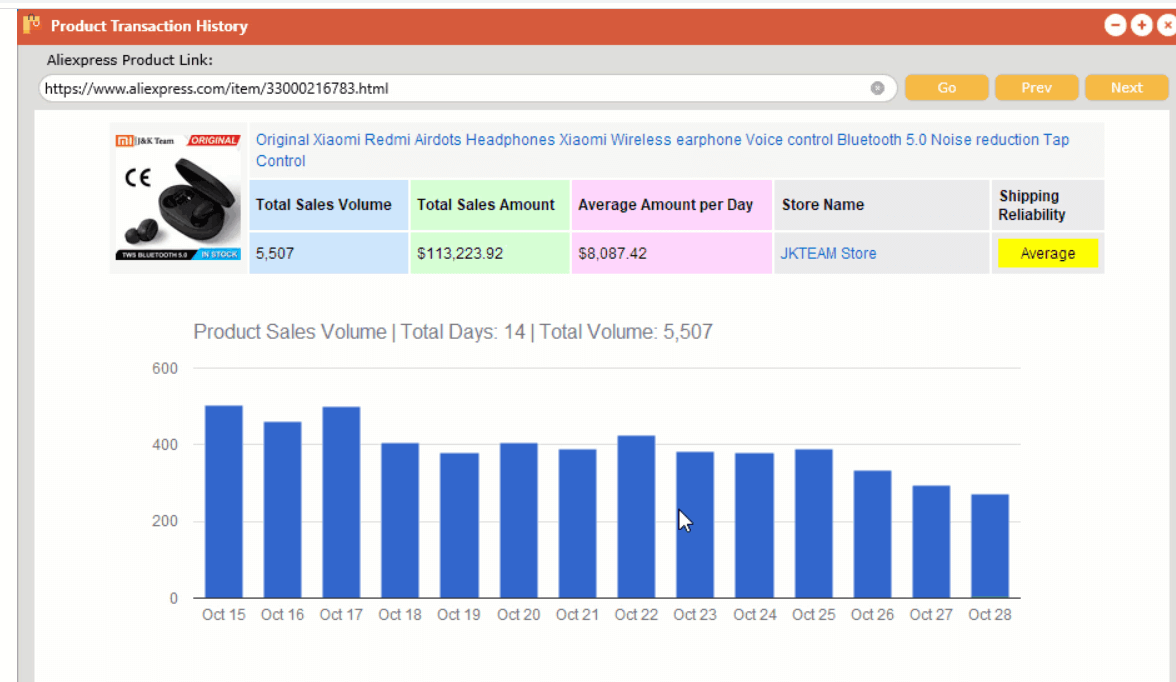Select the Oct 28 sales bar

click(x=990, y=546)
